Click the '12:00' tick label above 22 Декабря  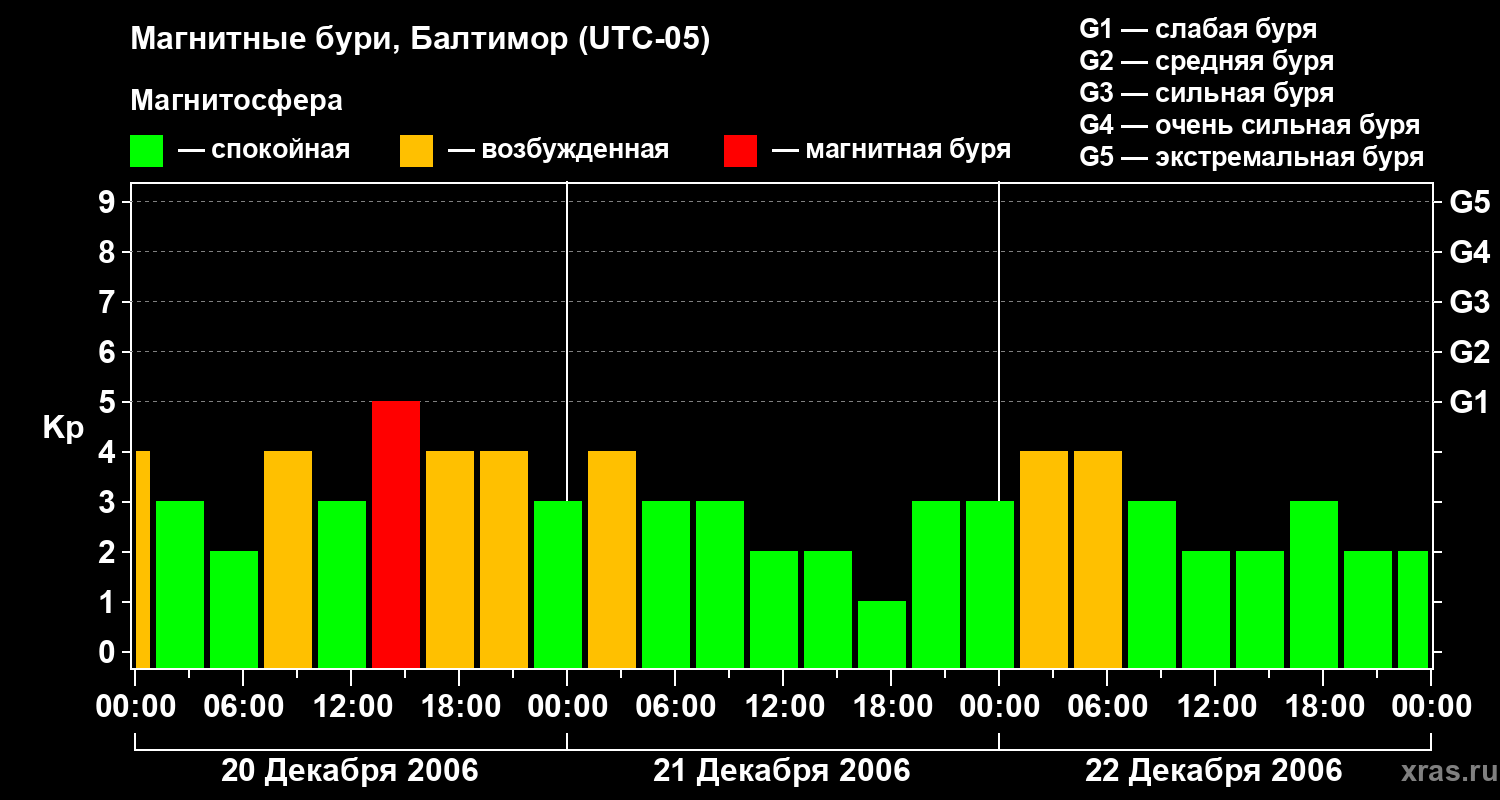coord(1215,706)
